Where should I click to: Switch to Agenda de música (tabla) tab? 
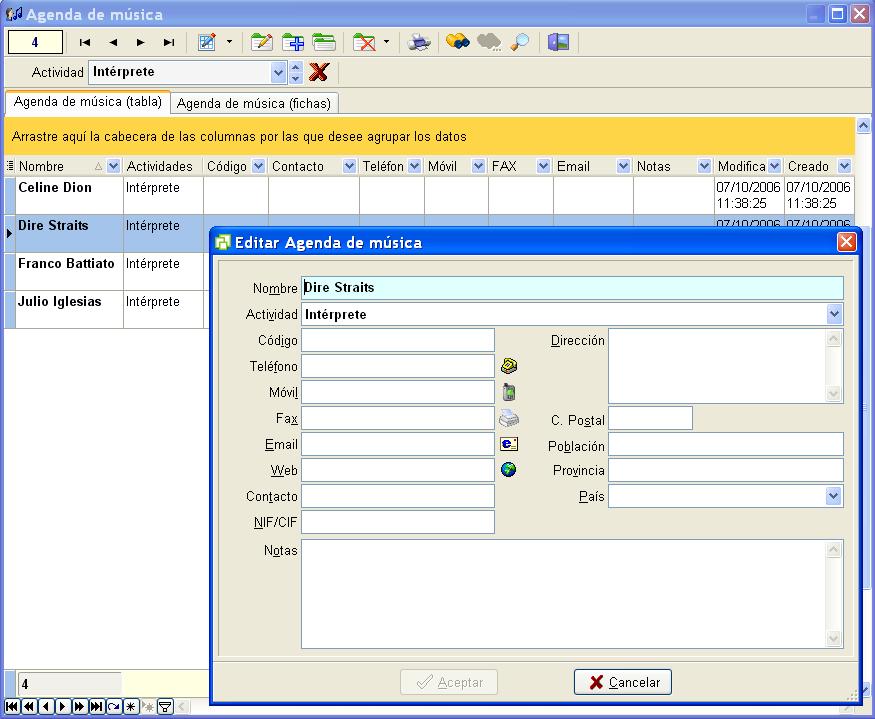pos(88,102)
